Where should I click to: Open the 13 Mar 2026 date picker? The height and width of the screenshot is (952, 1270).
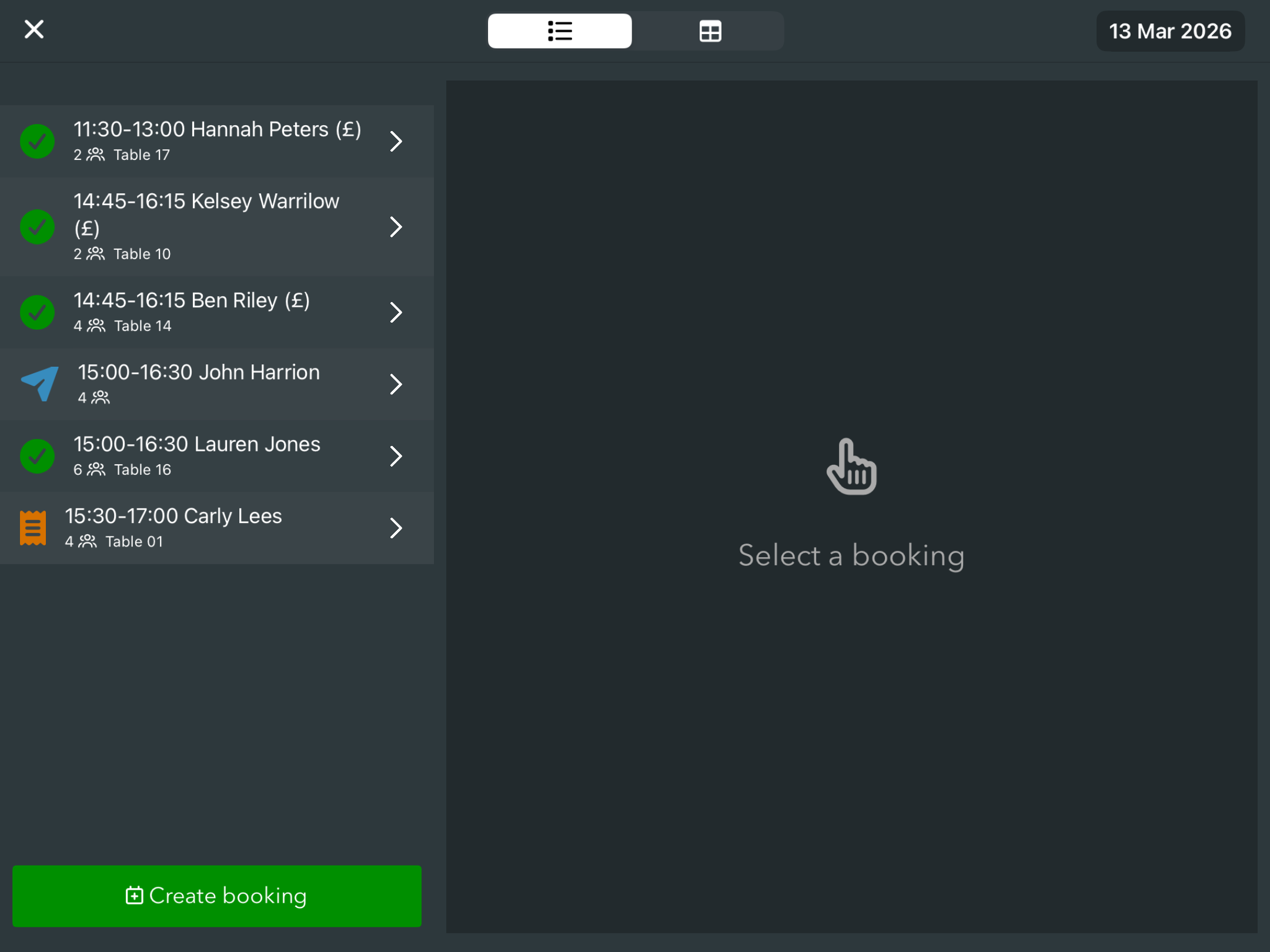[x=1169, y=31]
